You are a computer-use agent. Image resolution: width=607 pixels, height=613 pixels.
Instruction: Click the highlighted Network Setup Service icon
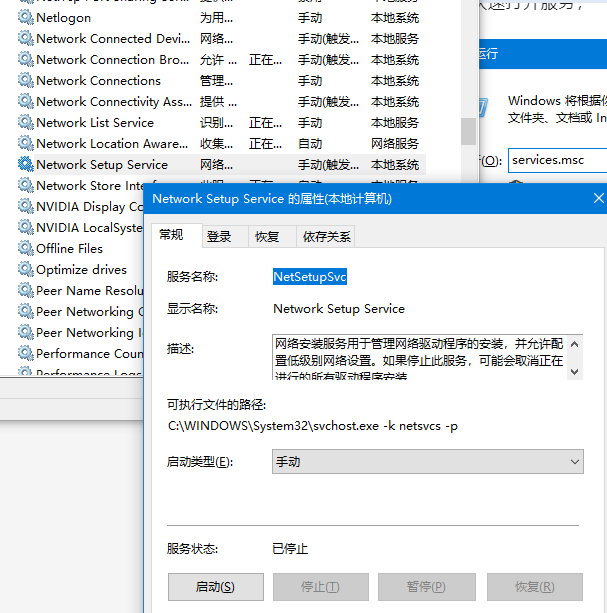[x=26, y=165]
